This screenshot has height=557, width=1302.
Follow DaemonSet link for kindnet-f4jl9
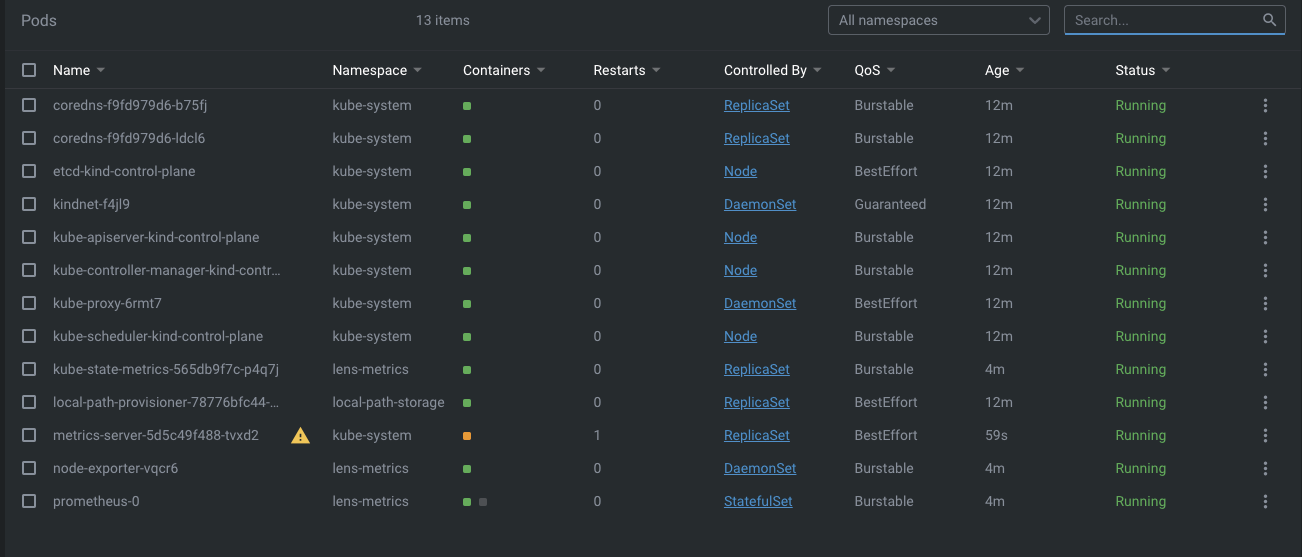click(x=760, y=204)
